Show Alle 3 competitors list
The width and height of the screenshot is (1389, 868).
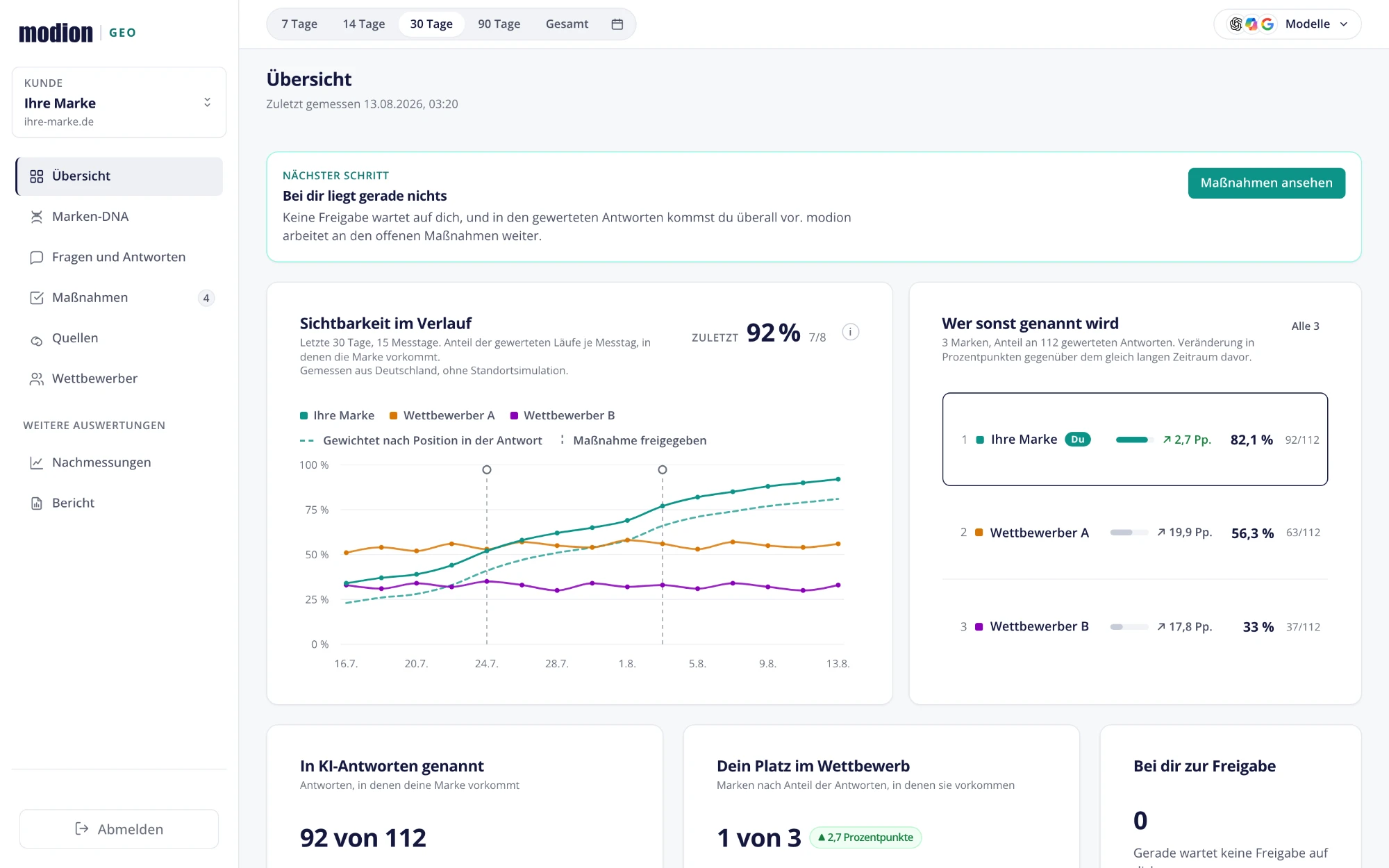[1305, 326]
